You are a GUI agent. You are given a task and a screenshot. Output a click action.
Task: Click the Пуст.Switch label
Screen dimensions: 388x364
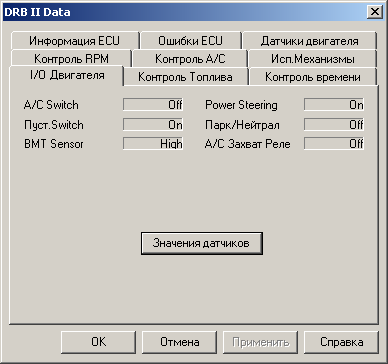(54, 125)
